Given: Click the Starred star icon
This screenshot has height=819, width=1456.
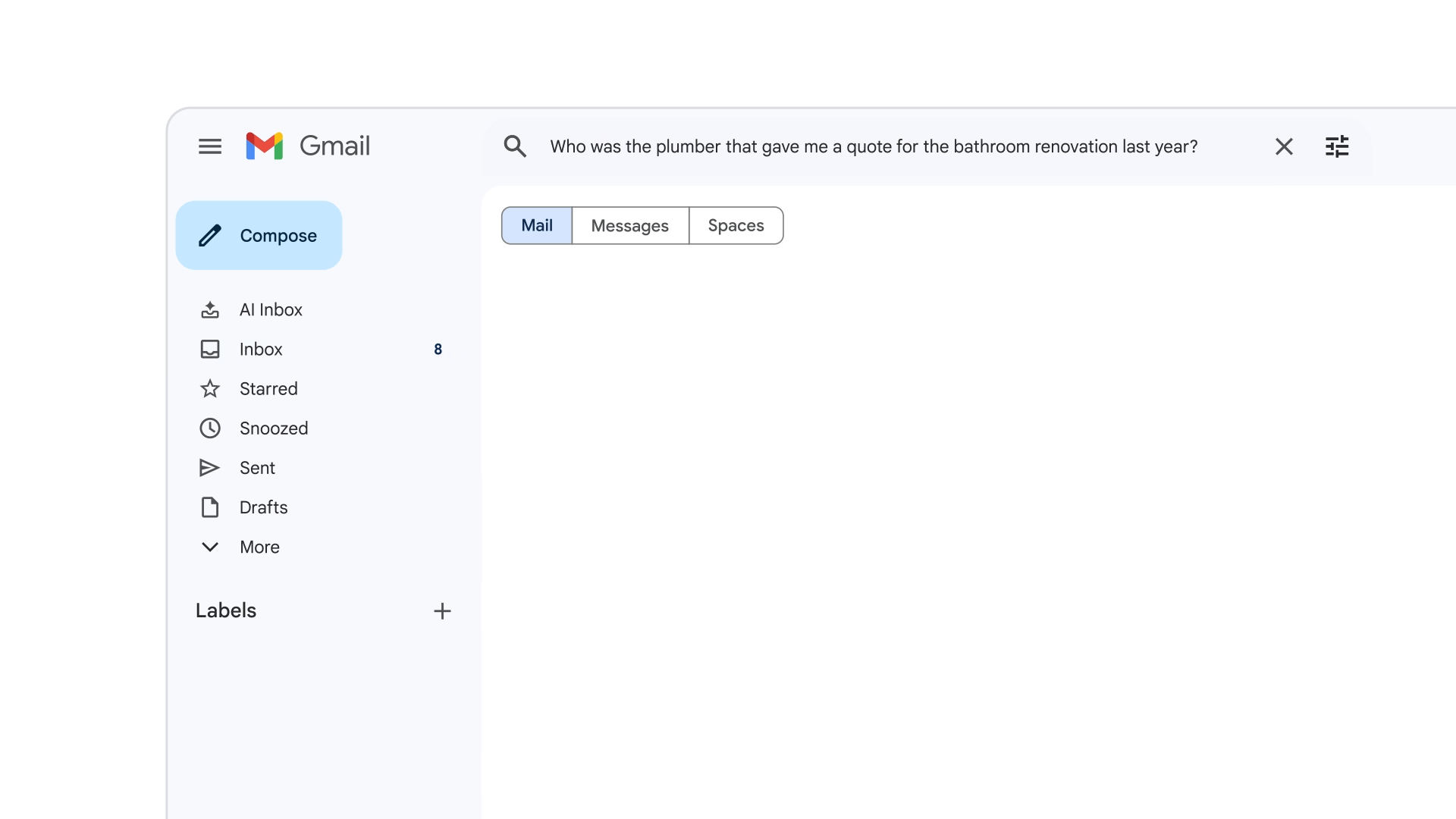Looking at the screenshot, I should point(210,389).
